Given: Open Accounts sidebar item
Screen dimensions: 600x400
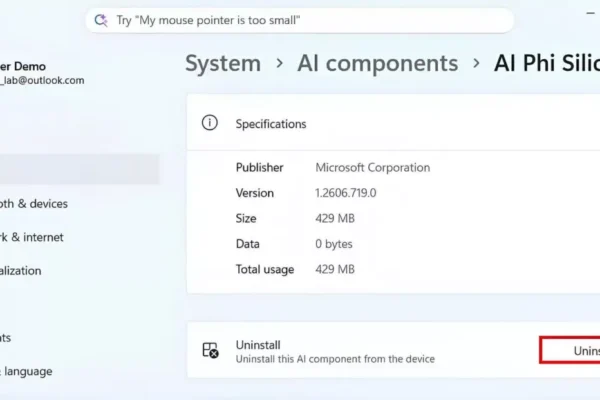Looking at the screenshot, I should coord(5,338).
